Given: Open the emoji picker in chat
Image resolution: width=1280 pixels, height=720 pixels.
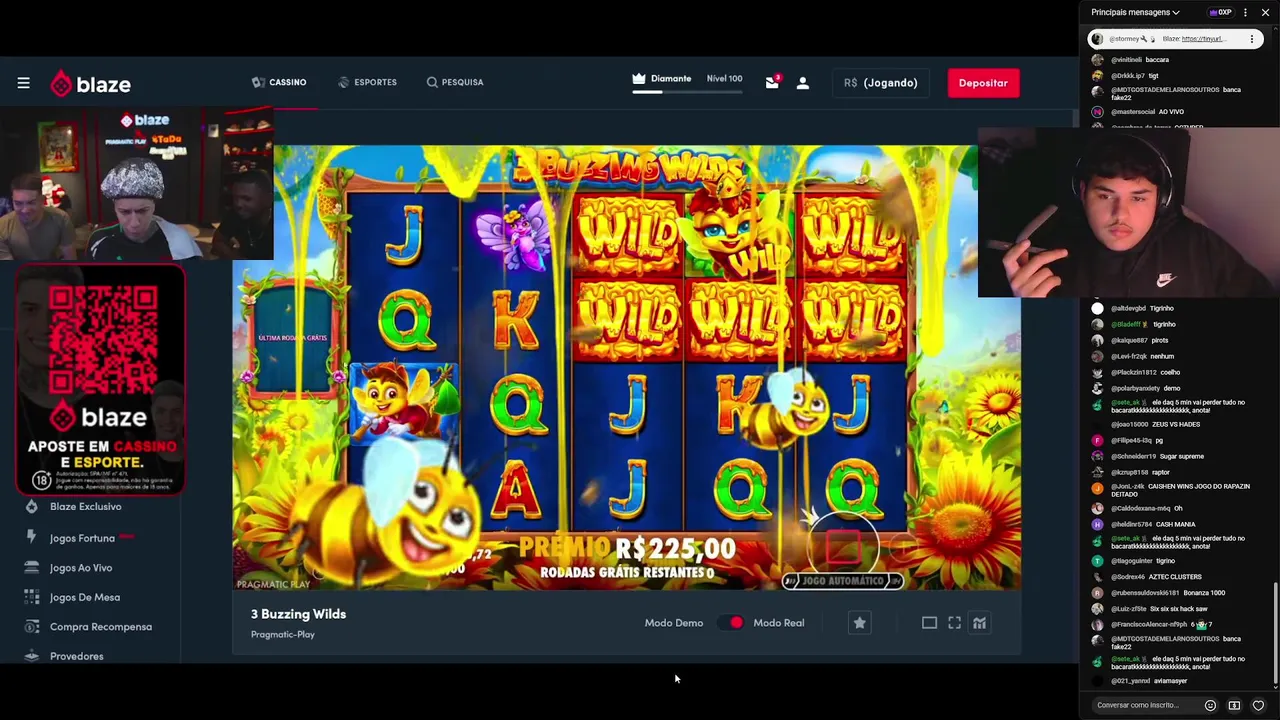Looking at the screenshot, I should tap(1210, 705).
